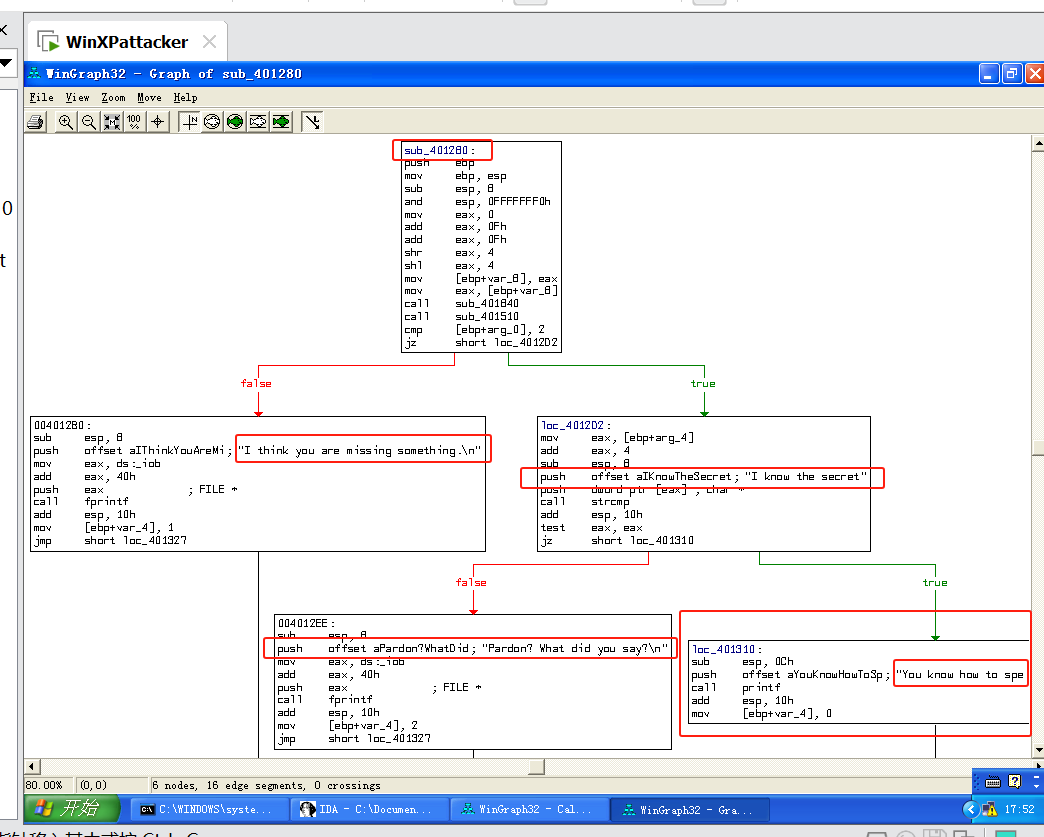The image size is (1044, 837).
Task: Select the WinXPattacker tab
Action: tap(127, 42)
